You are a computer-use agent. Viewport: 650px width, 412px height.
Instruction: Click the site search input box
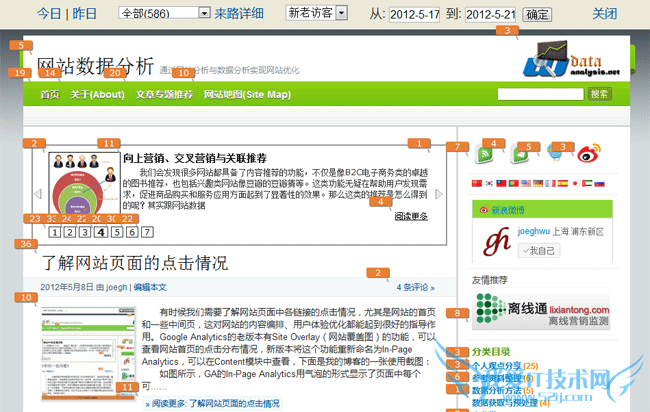pyautogui.click(x=541, y=94)
